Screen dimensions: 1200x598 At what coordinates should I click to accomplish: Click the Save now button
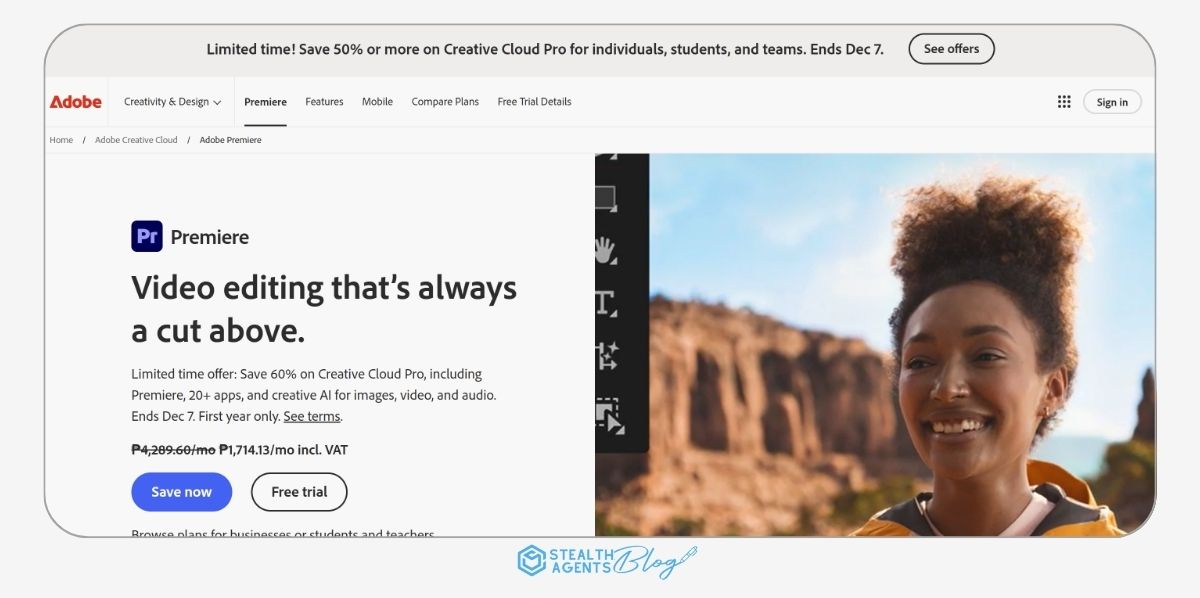(x=181, y=492)
